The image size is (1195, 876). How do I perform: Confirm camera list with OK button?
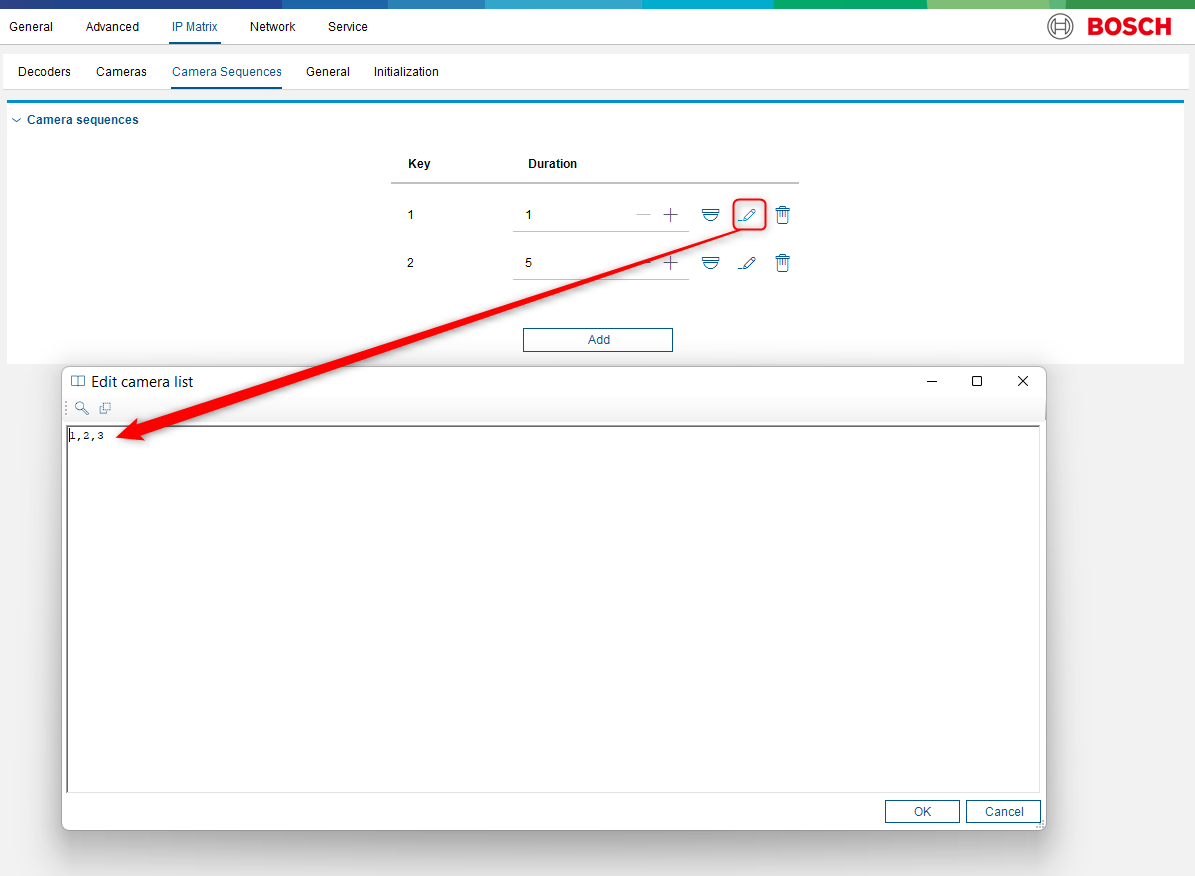click(922, 812)
